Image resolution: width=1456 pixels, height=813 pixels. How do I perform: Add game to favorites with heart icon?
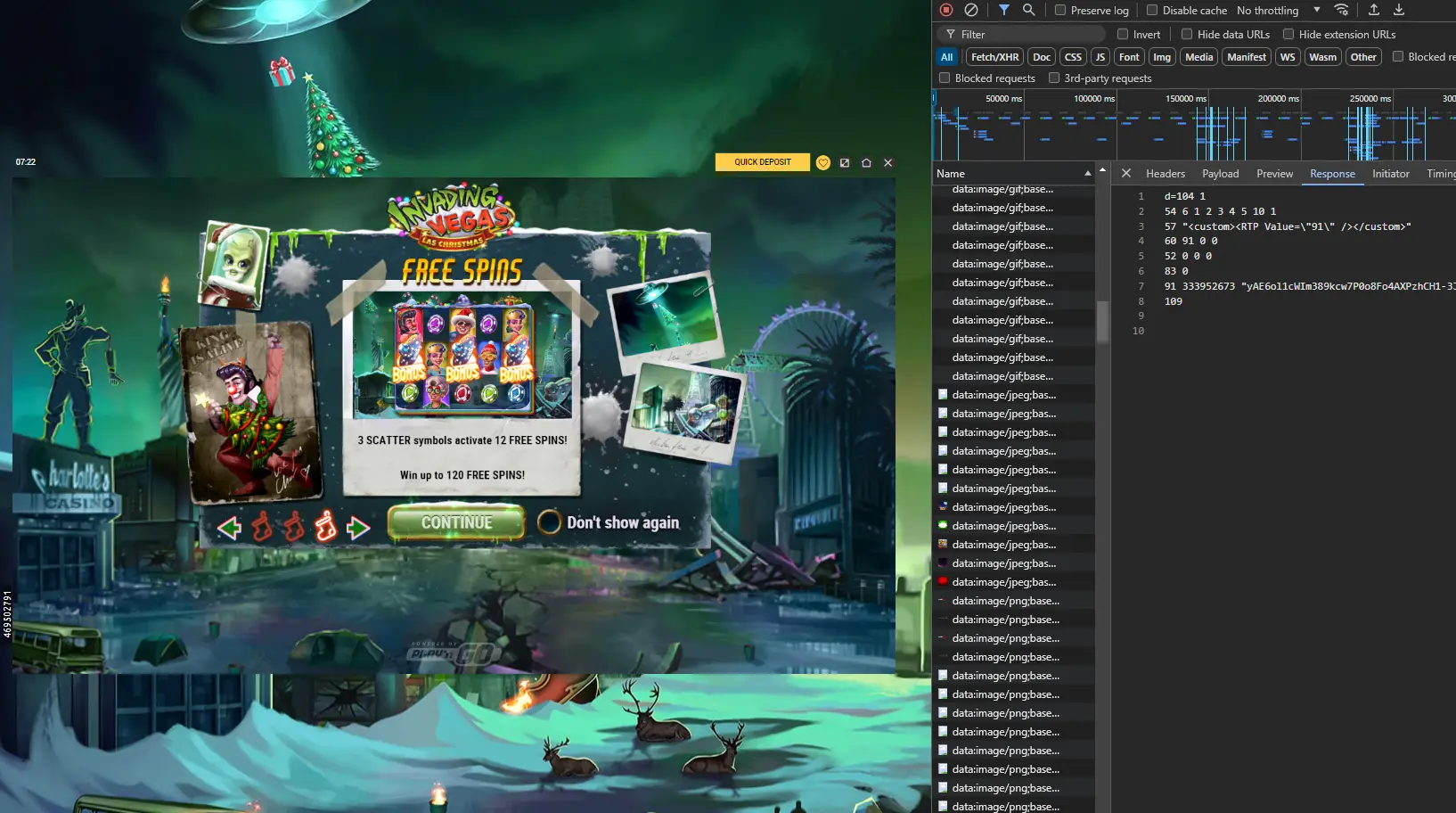pyautogui.click(x=823, y=162)
